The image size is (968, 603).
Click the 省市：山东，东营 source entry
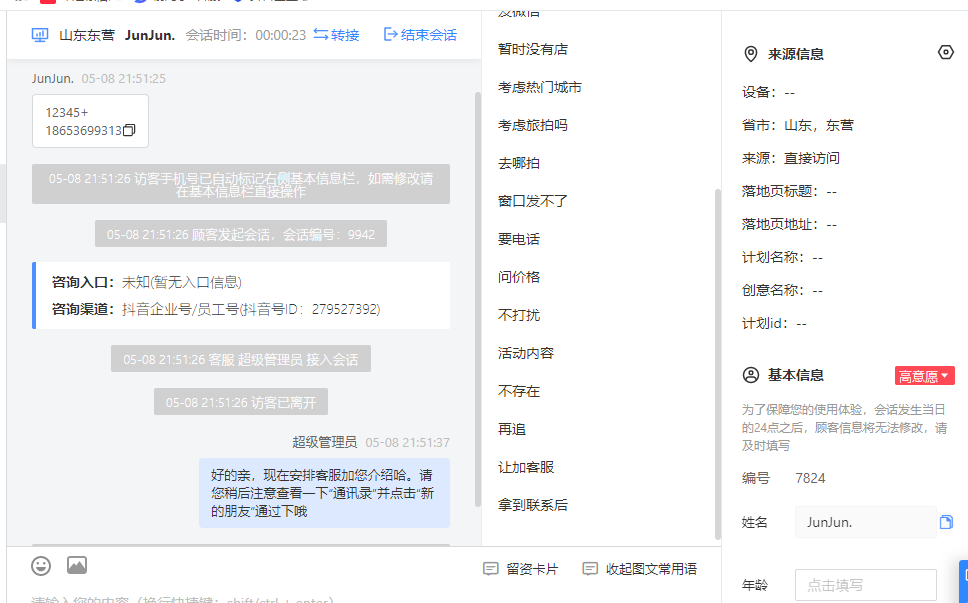pyautogui.click(x=798, y=125)
